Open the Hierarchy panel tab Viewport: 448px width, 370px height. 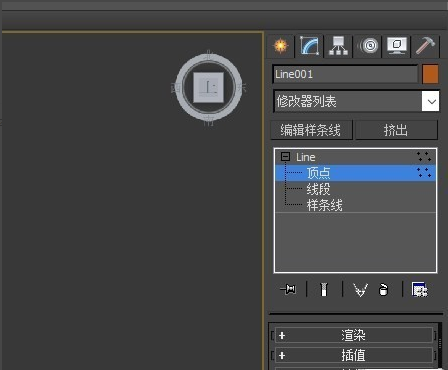coord(338,46)
